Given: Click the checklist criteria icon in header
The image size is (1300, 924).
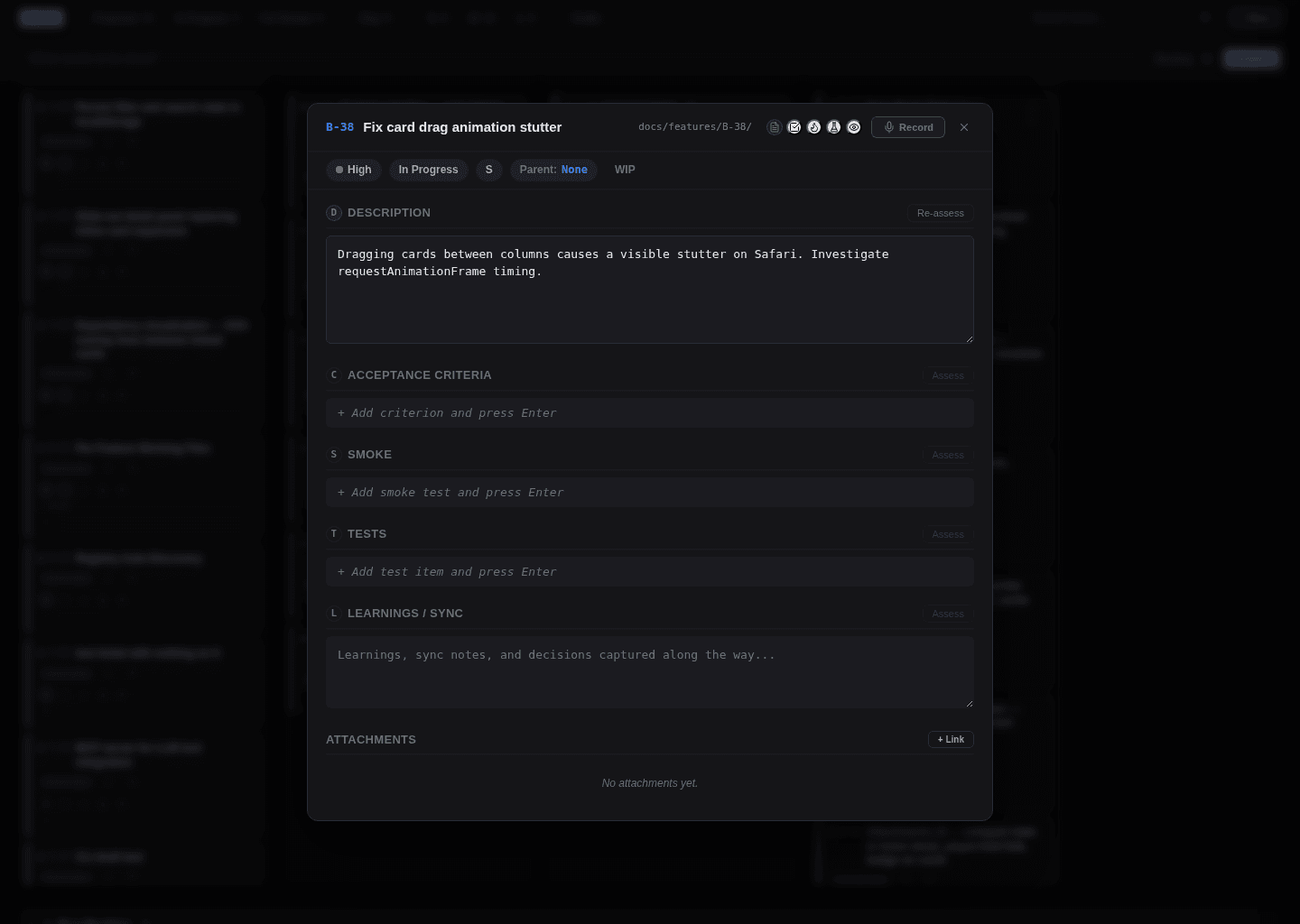Looking at the screenshot, I should pos(794,127).
